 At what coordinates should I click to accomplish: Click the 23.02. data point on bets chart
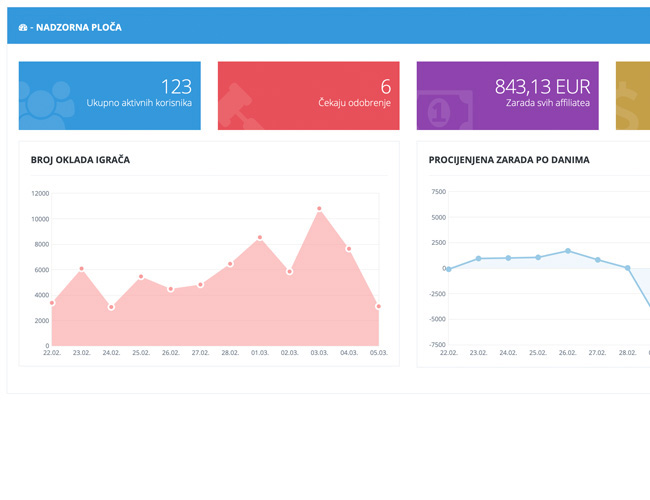tap(82, 269)
